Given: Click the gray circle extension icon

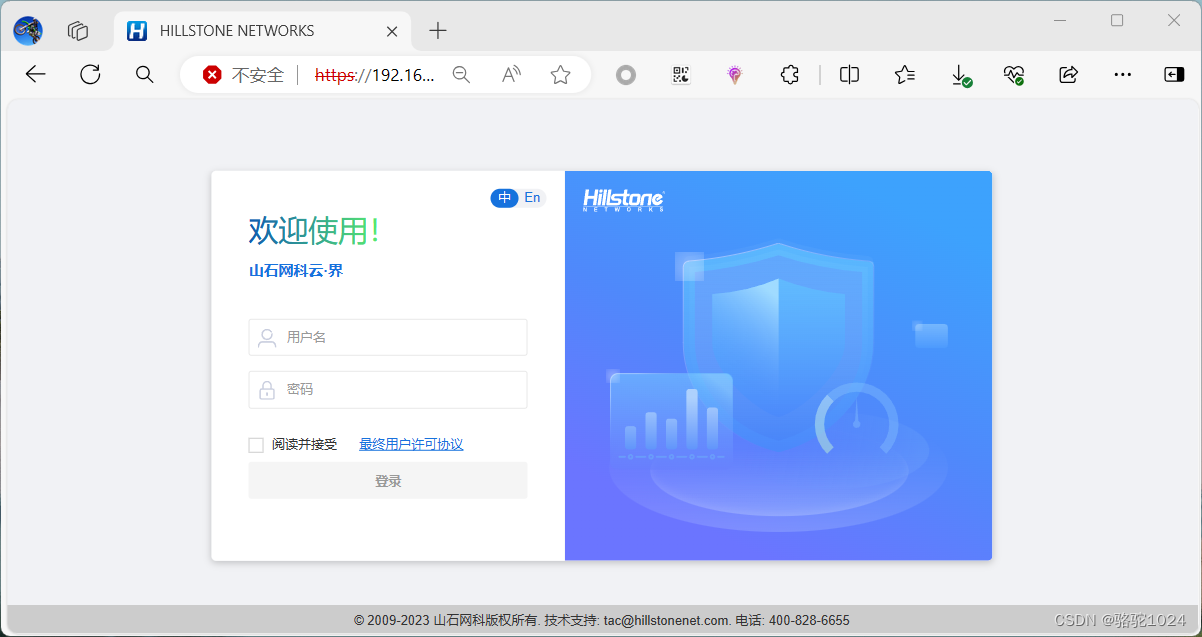Looking at the screenshot, I should (626, 74).
